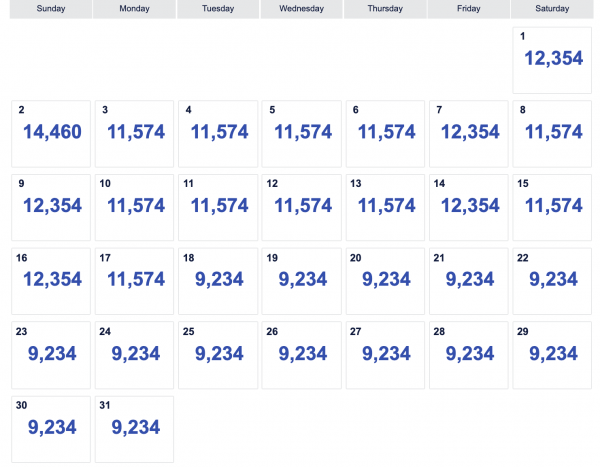Click day 31 calendar cell
600x467 pixels.
(134, 428)
